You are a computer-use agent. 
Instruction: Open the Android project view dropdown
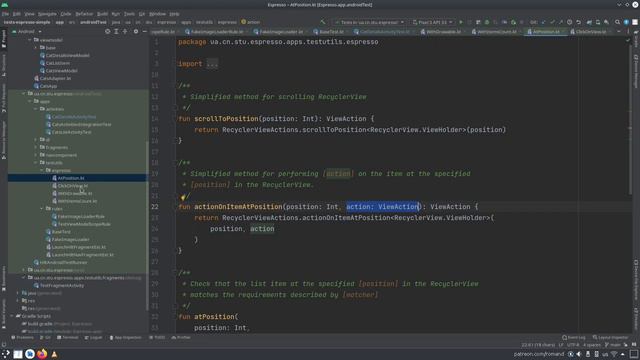(27, 31)
